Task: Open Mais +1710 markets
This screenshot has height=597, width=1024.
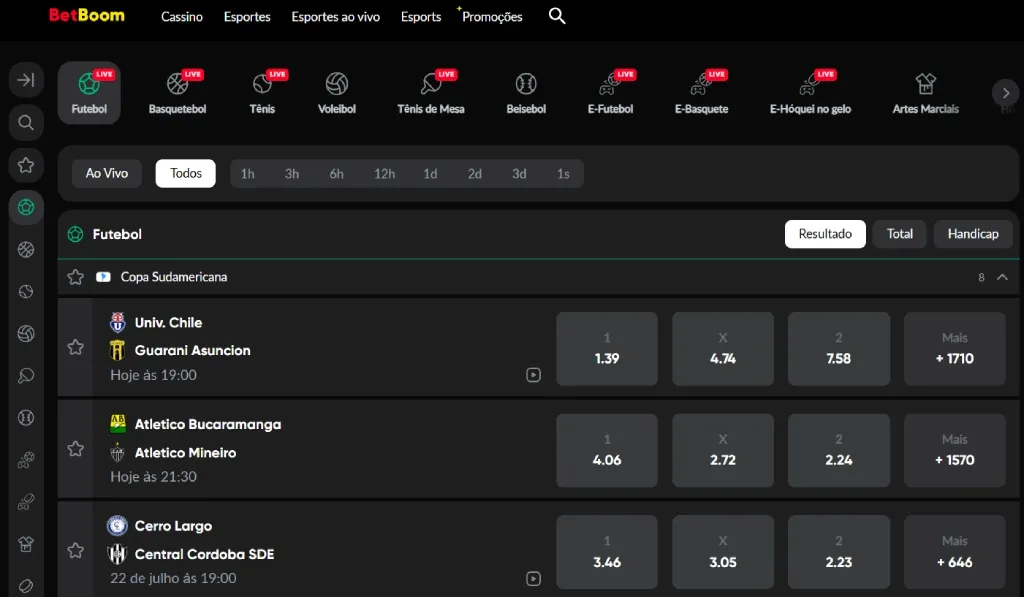Action: pos(955,349)
